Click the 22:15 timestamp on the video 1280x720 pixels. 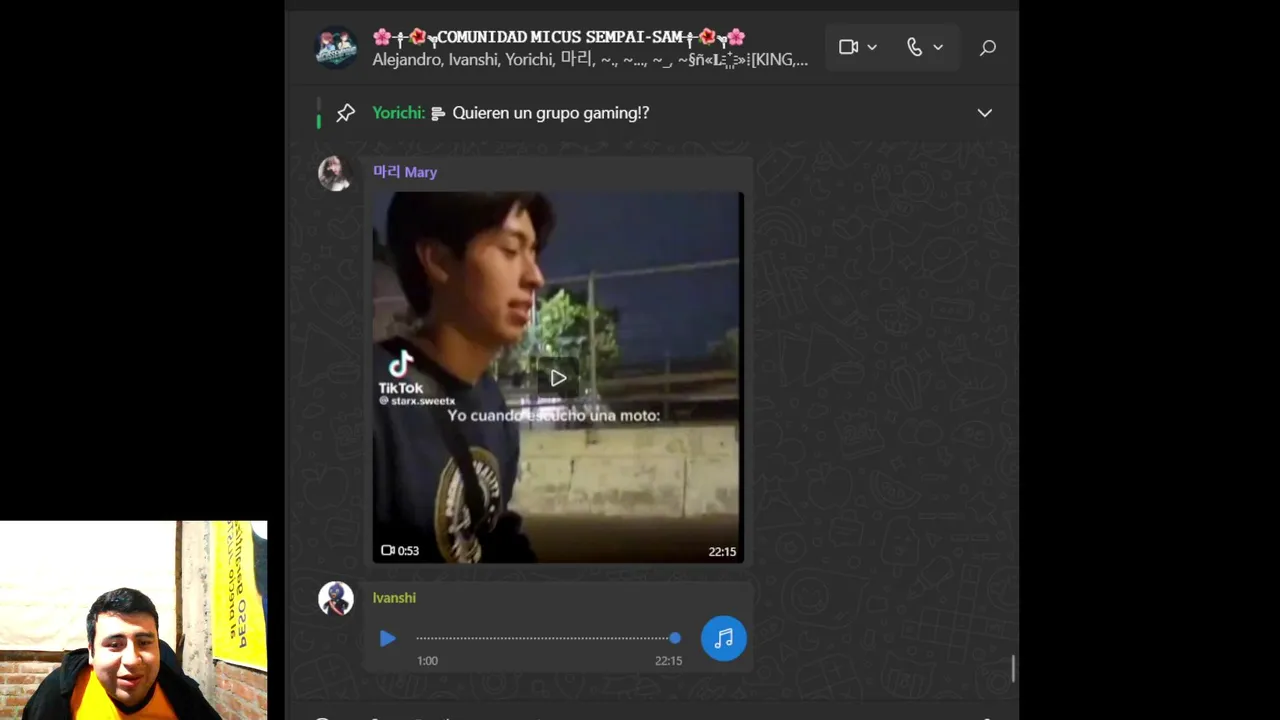[x=722, y=552]
